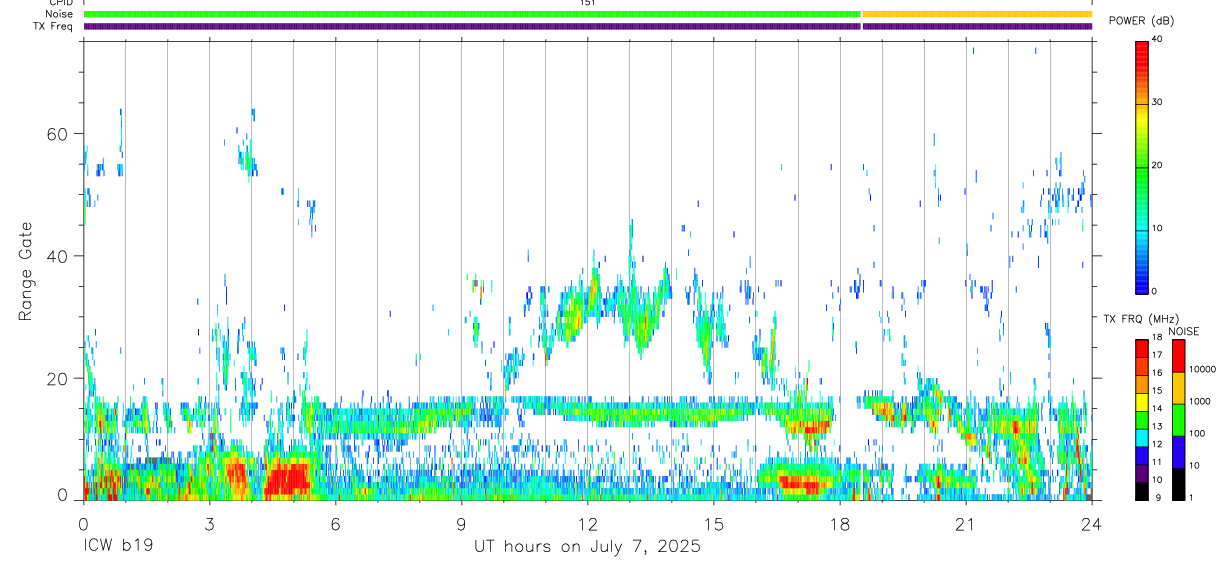
Task: Click the TX FRQ (MHz) color bar
Action: (1141, 420)
